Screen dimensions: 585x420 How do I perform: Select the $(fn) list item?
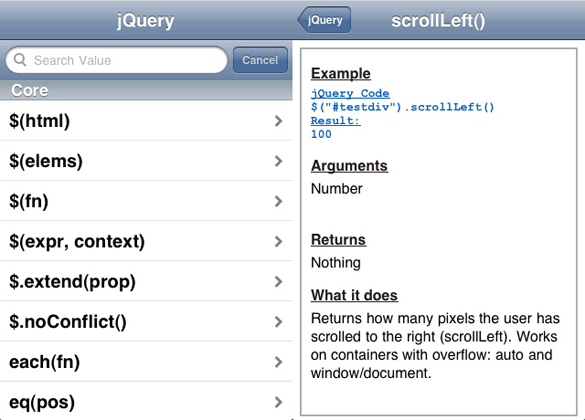point(146,201)
